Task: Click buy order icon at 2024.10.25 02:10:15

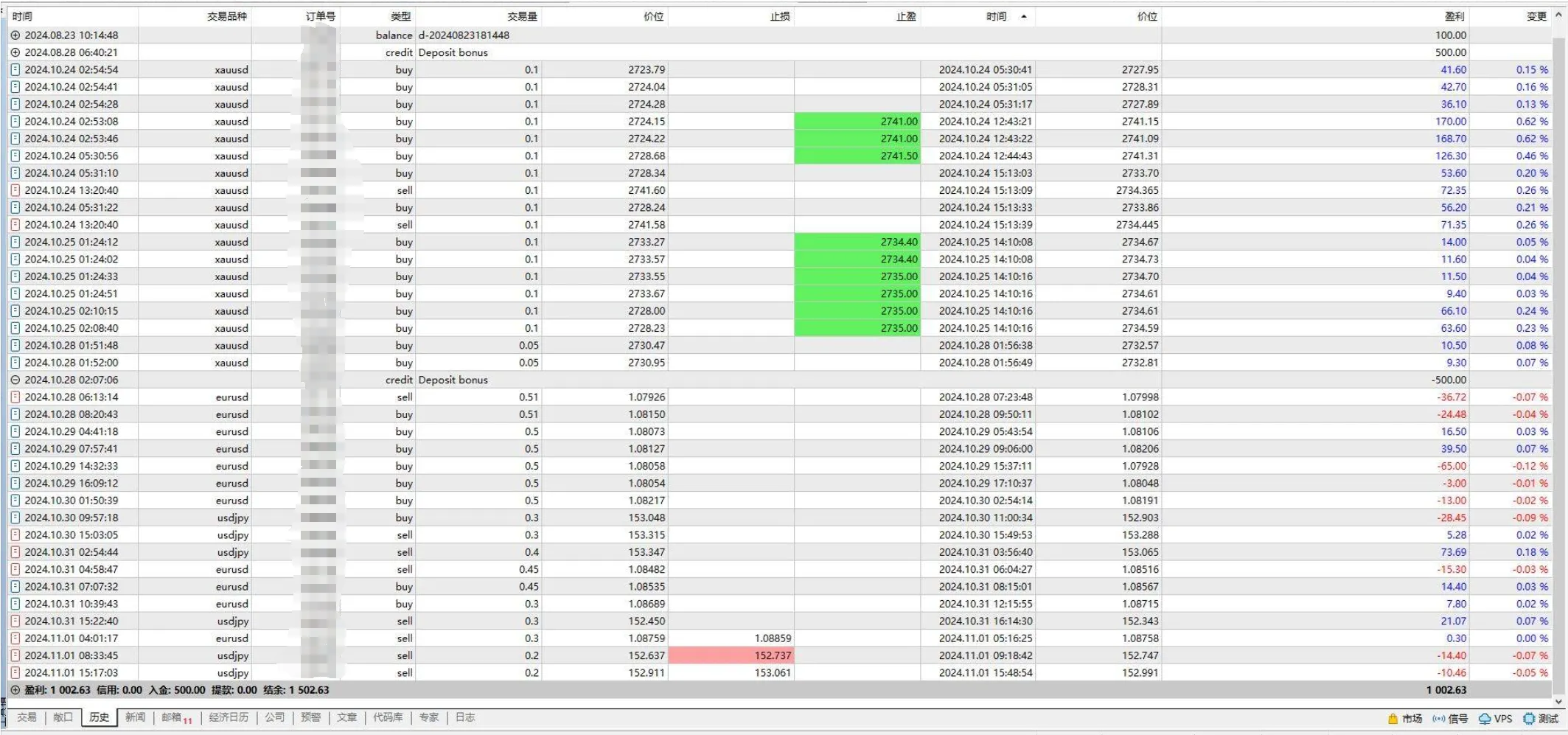Action: [x=15, y=311]
